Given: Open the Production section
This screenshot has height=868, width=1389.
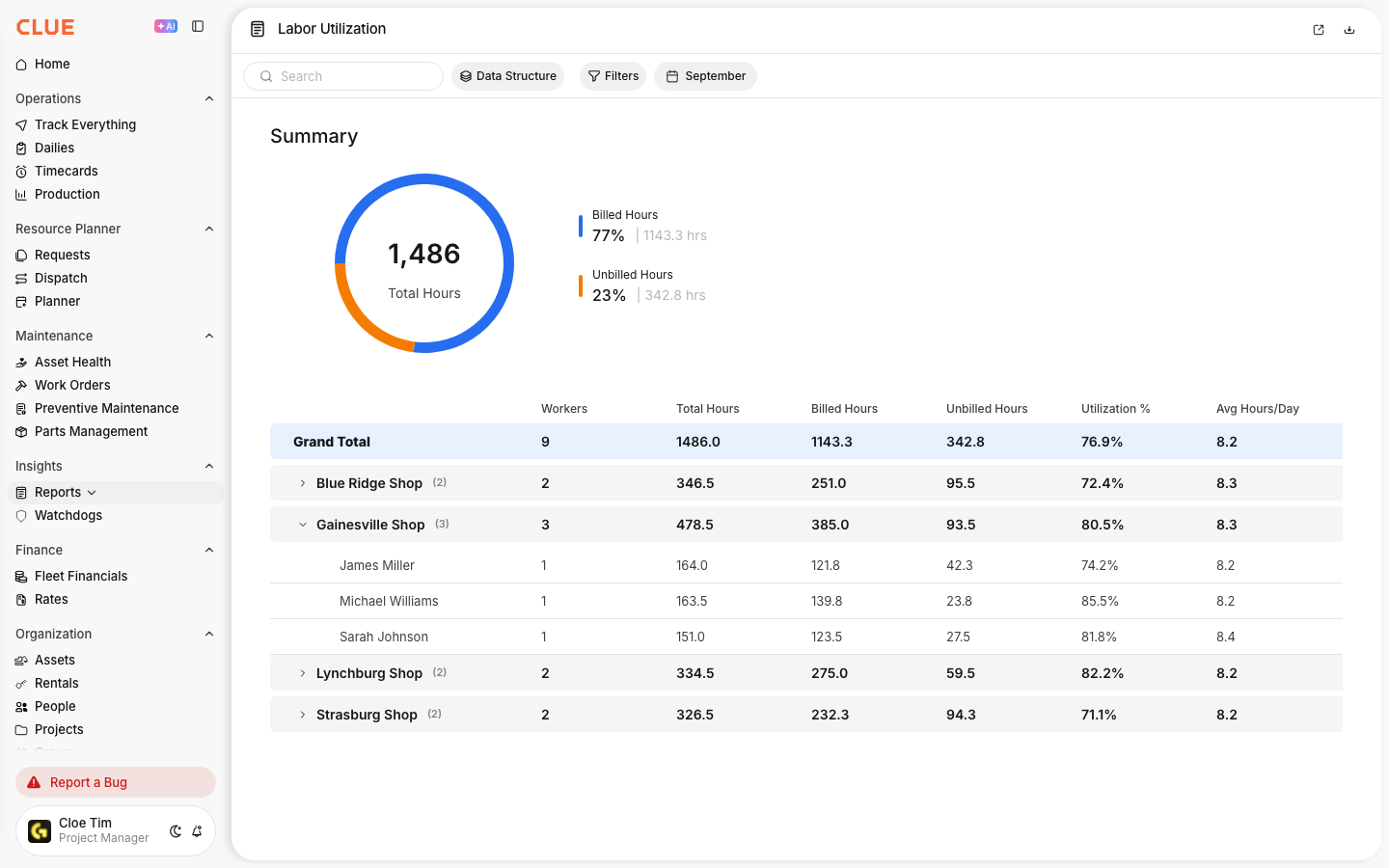Looking at the screenshot, I should point(67,194).
